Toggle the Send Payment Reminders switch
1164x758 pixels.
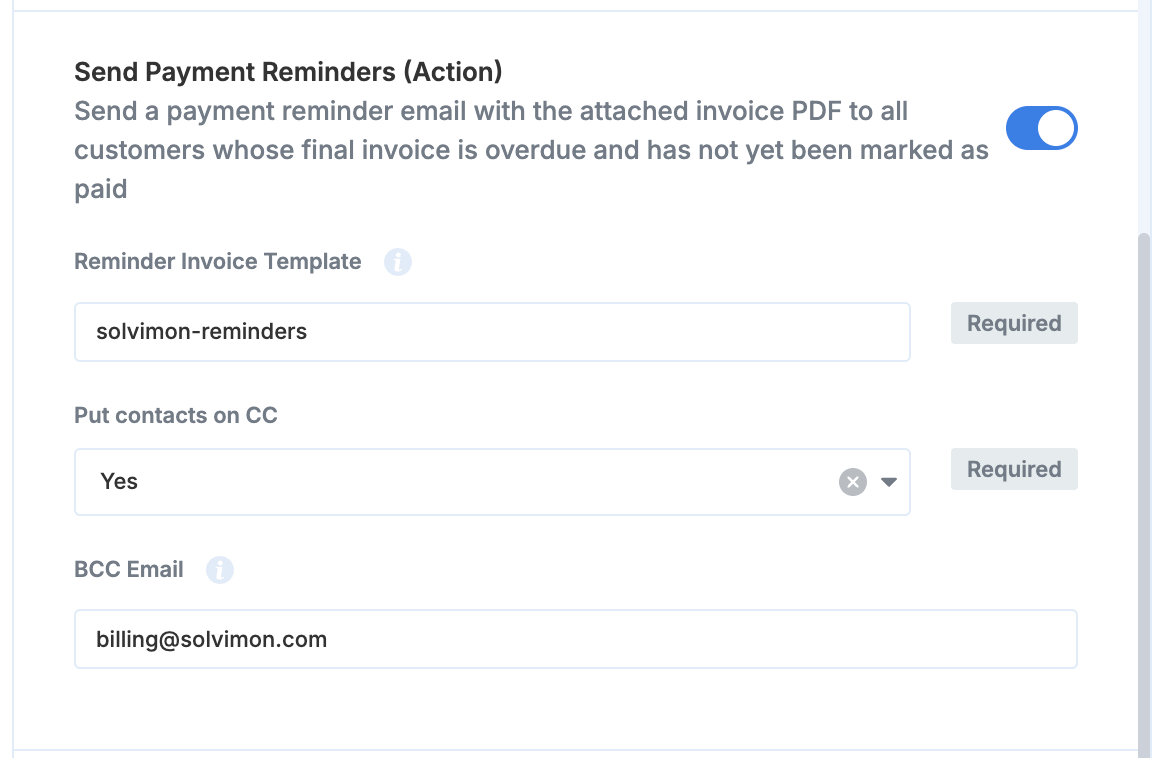1041,129
